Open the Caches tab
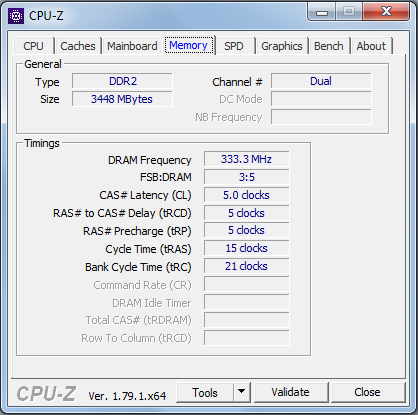Image resolution: width=418 pixels, height=415 pixels. pyautogui.click(x=78, y=46)
